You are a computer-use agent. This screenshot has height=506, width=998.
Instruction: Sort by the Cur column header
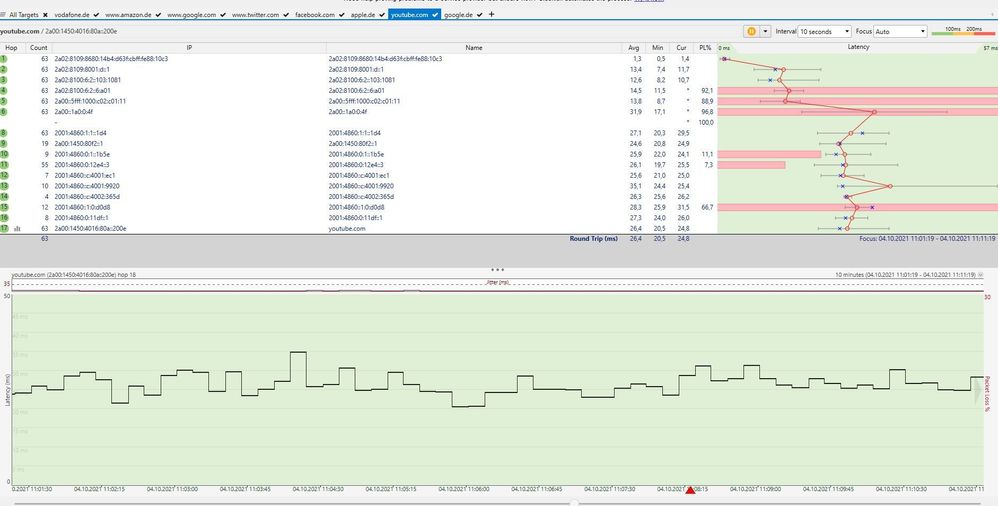click(681, 48)
